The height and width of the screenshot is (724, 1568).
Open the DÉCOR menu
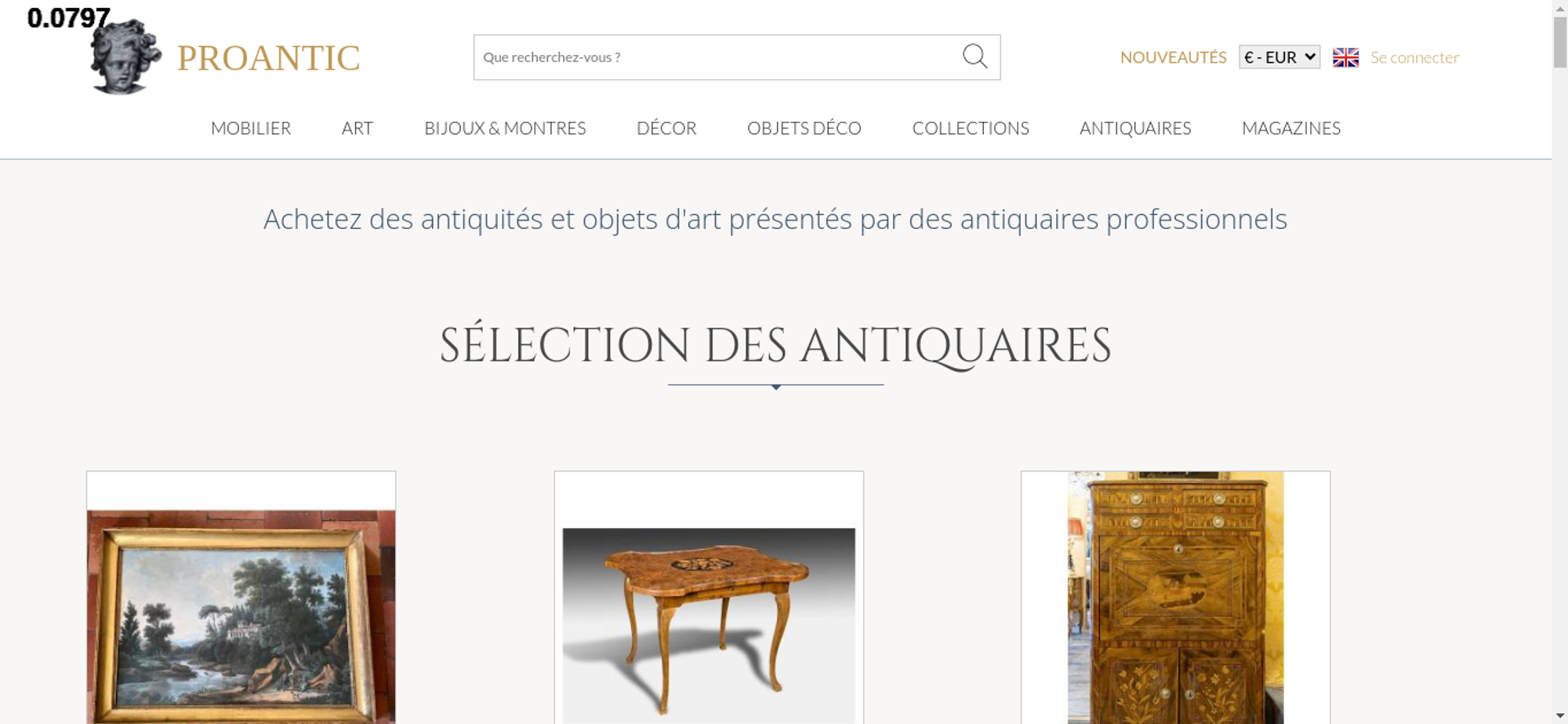[666, 128]
